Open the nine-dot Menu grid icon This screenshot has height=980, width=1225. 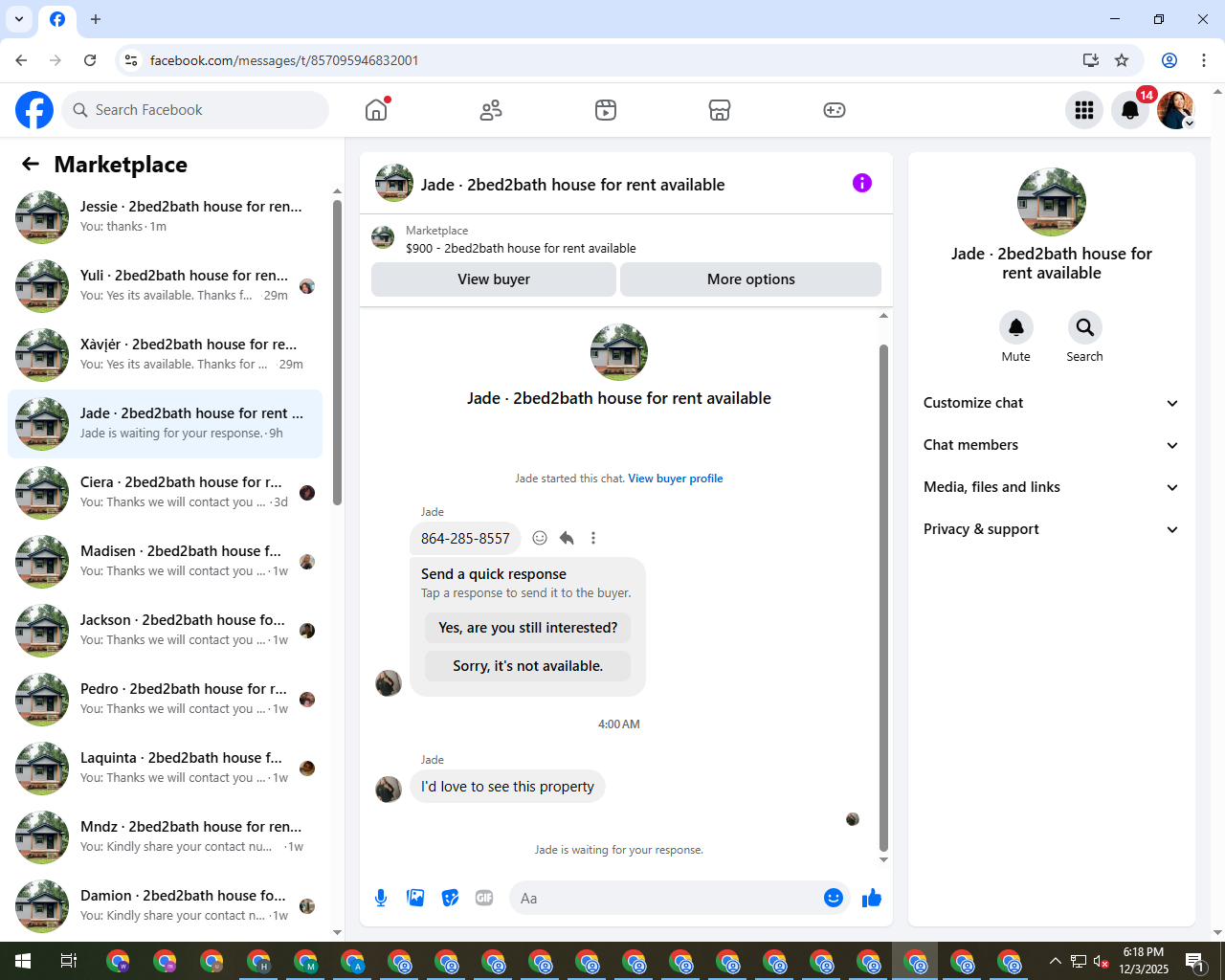point(1084,110)
